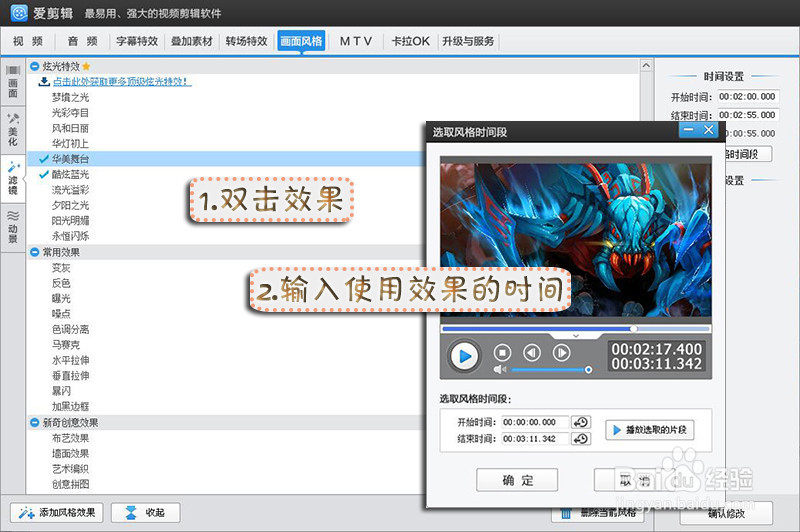Image resolution: width=800 pixels, height=532 pixels.
Task: Step to the next frame
Action: (561, 352)
